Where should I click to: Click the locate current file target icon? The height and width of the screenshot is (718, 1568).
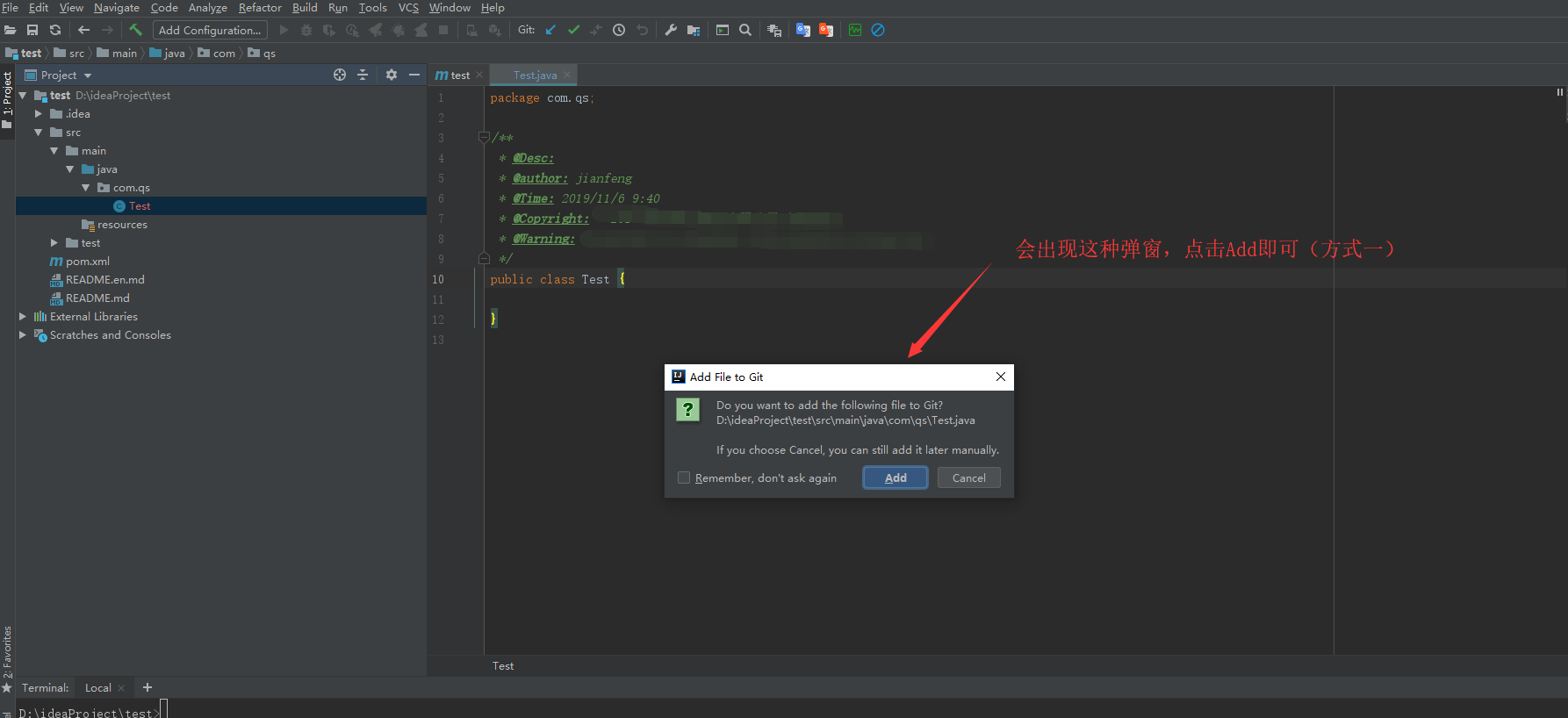coord(340,75)
